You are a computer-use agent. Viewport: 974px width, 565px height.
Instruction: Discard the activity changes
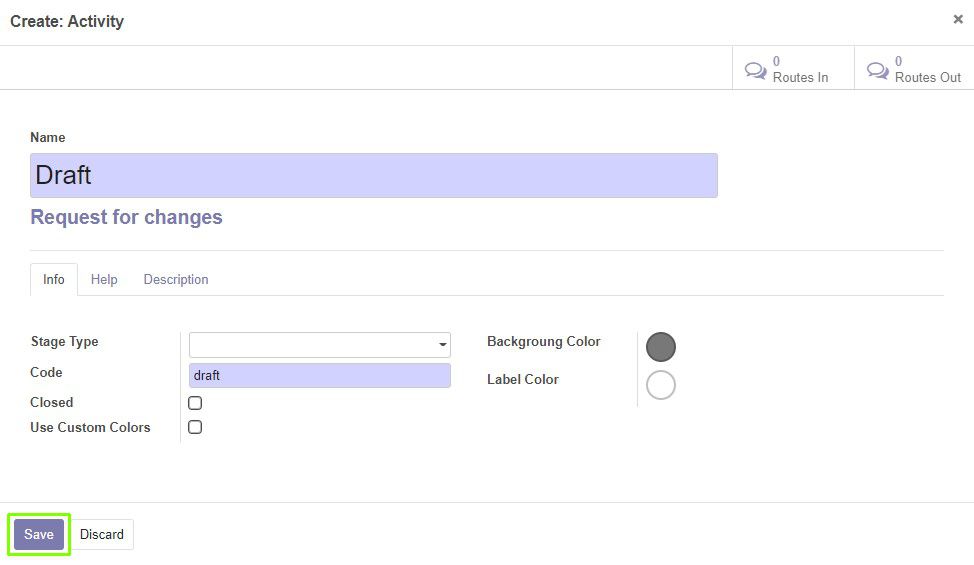102,534
